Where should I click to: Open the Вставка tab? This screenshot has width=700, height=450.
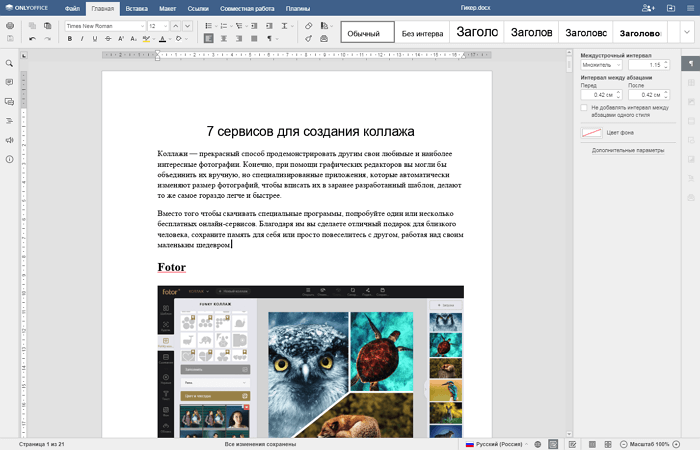point(136,8)
